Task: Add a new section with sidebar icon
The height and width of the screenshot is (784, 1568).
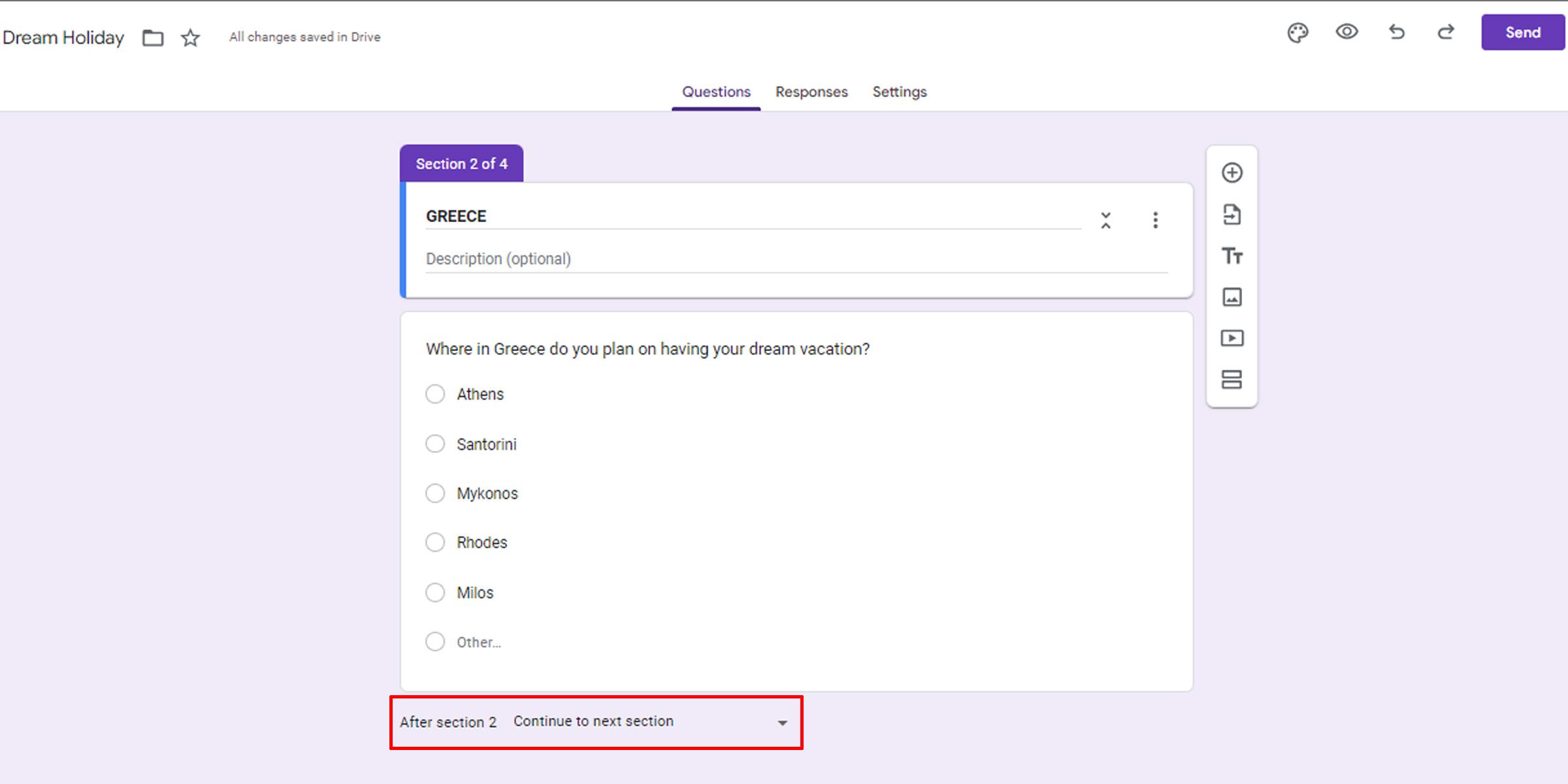Action: point(1232,380)
